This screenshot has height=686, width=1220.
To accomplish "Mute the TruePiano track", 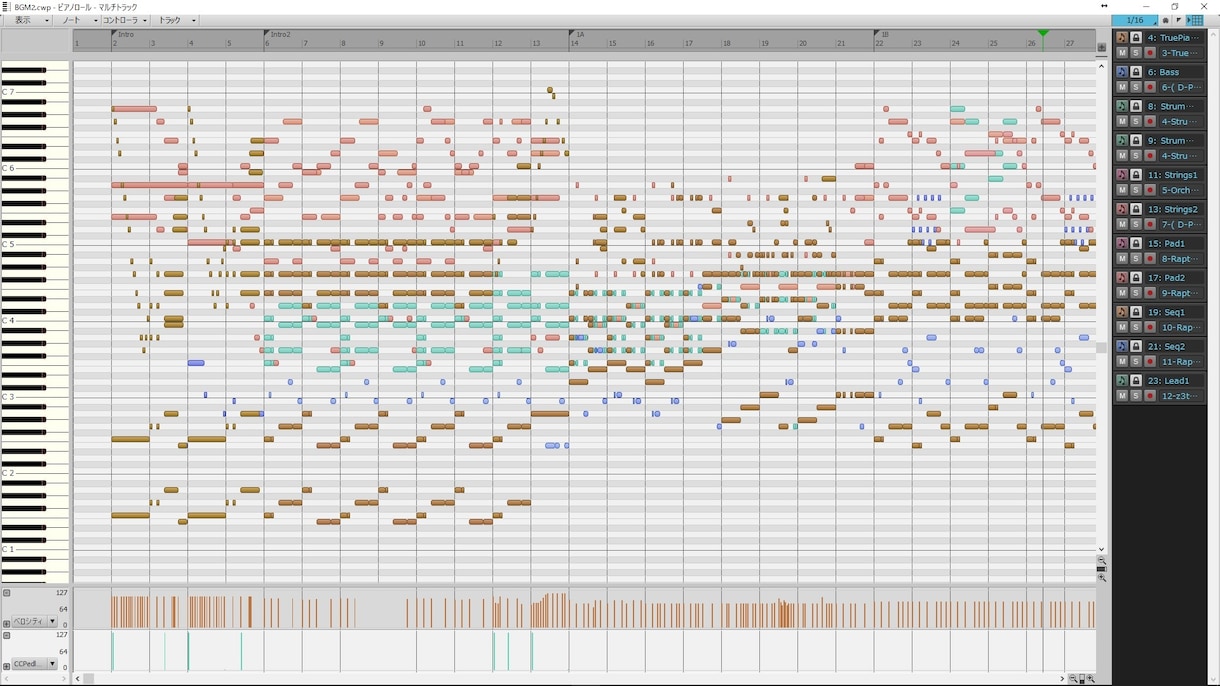I will click(x=1122, y=53).
